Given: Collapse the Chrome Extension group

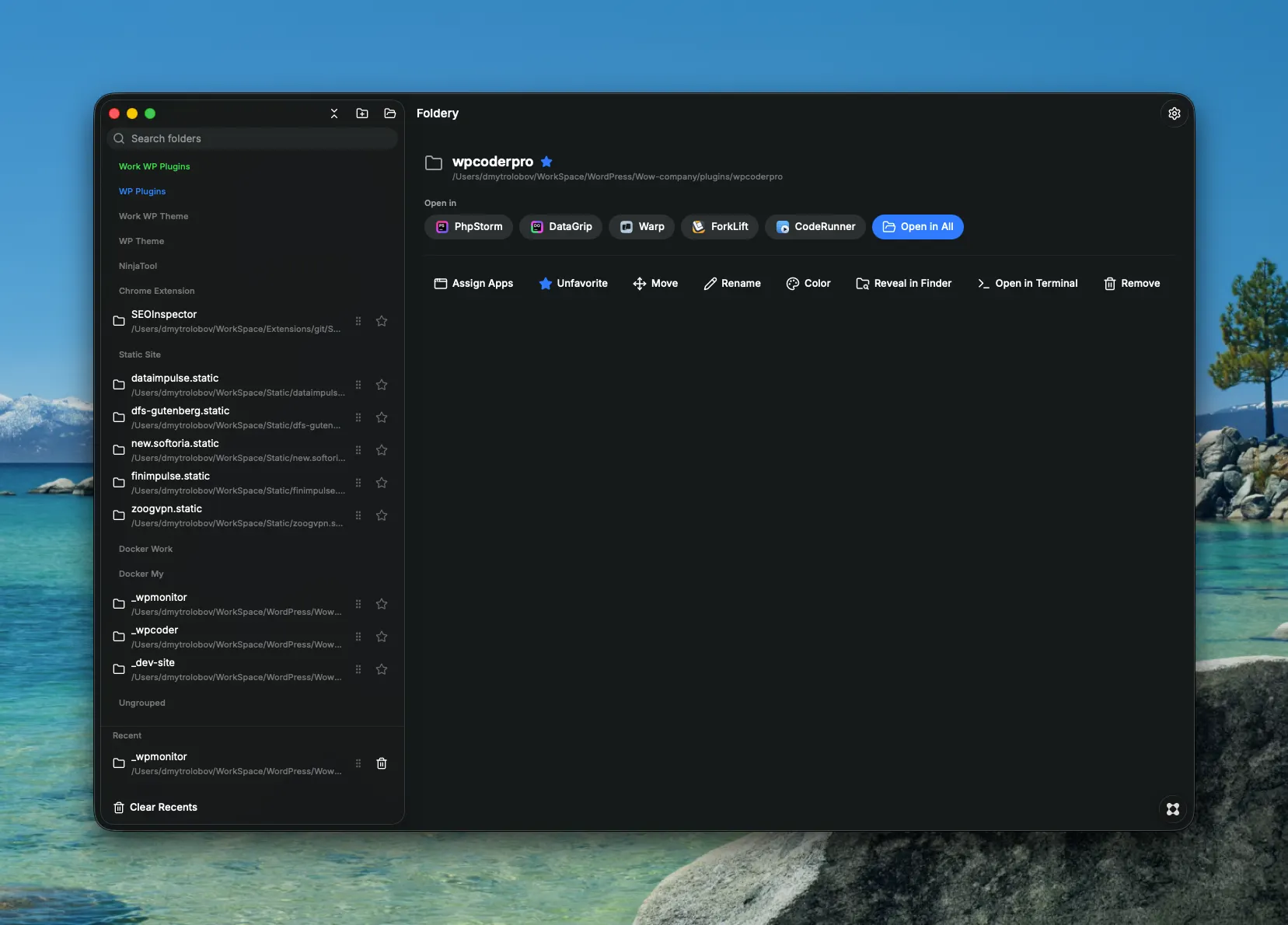Looking at the screenshot, I should click(157, 291).
